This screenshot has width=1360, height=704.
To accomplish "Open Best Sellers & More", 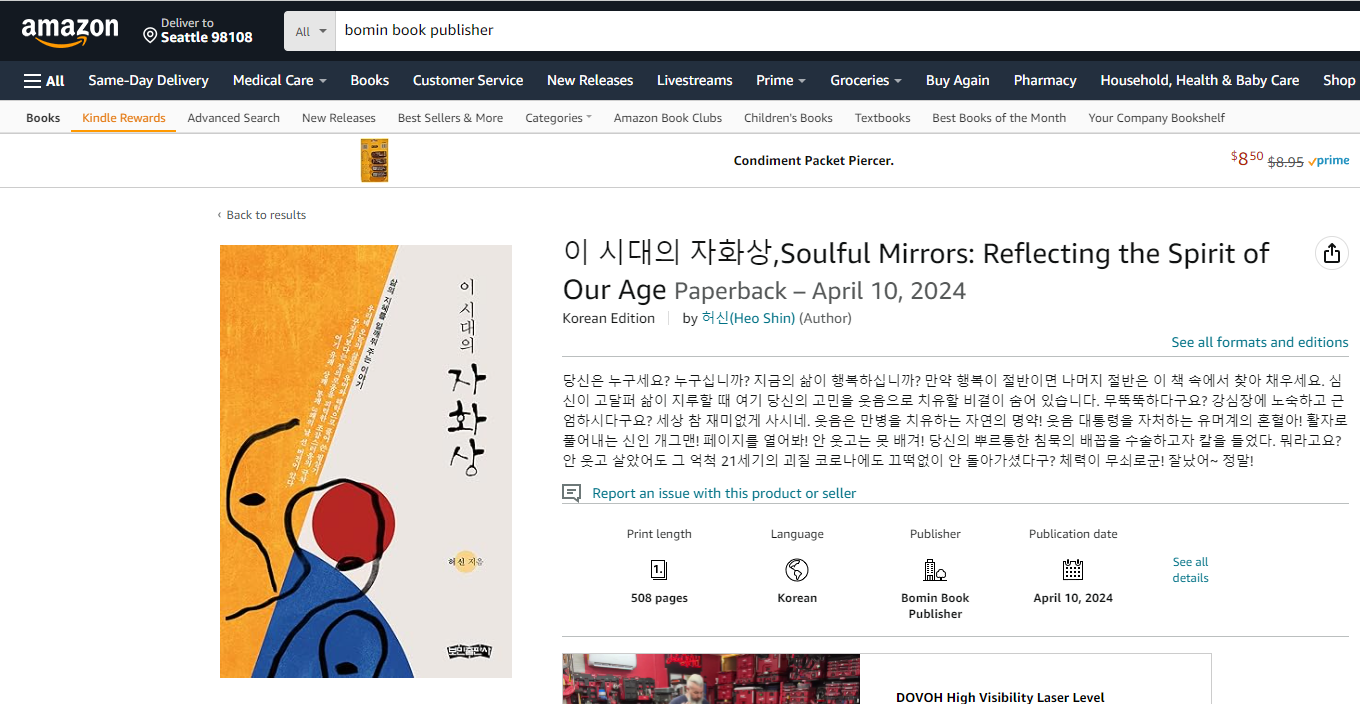I will (450, 118).
